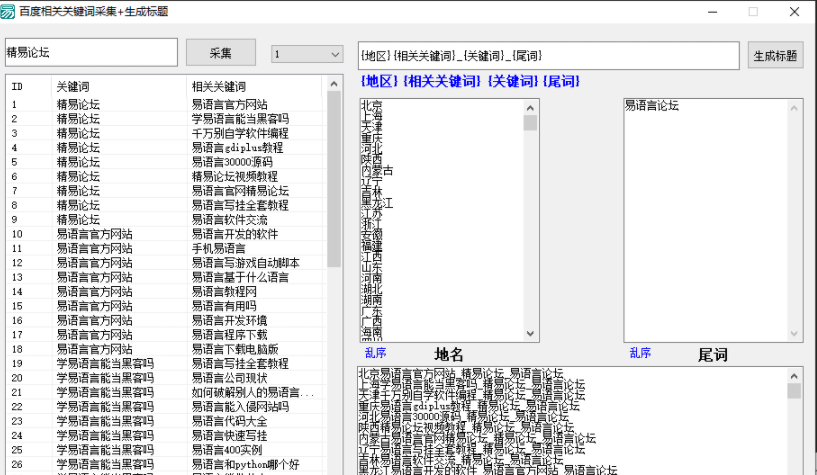Select row 2 学易语言能当黑客吗
The height and width of the screenshot is (475, 817).
(167, 119)
